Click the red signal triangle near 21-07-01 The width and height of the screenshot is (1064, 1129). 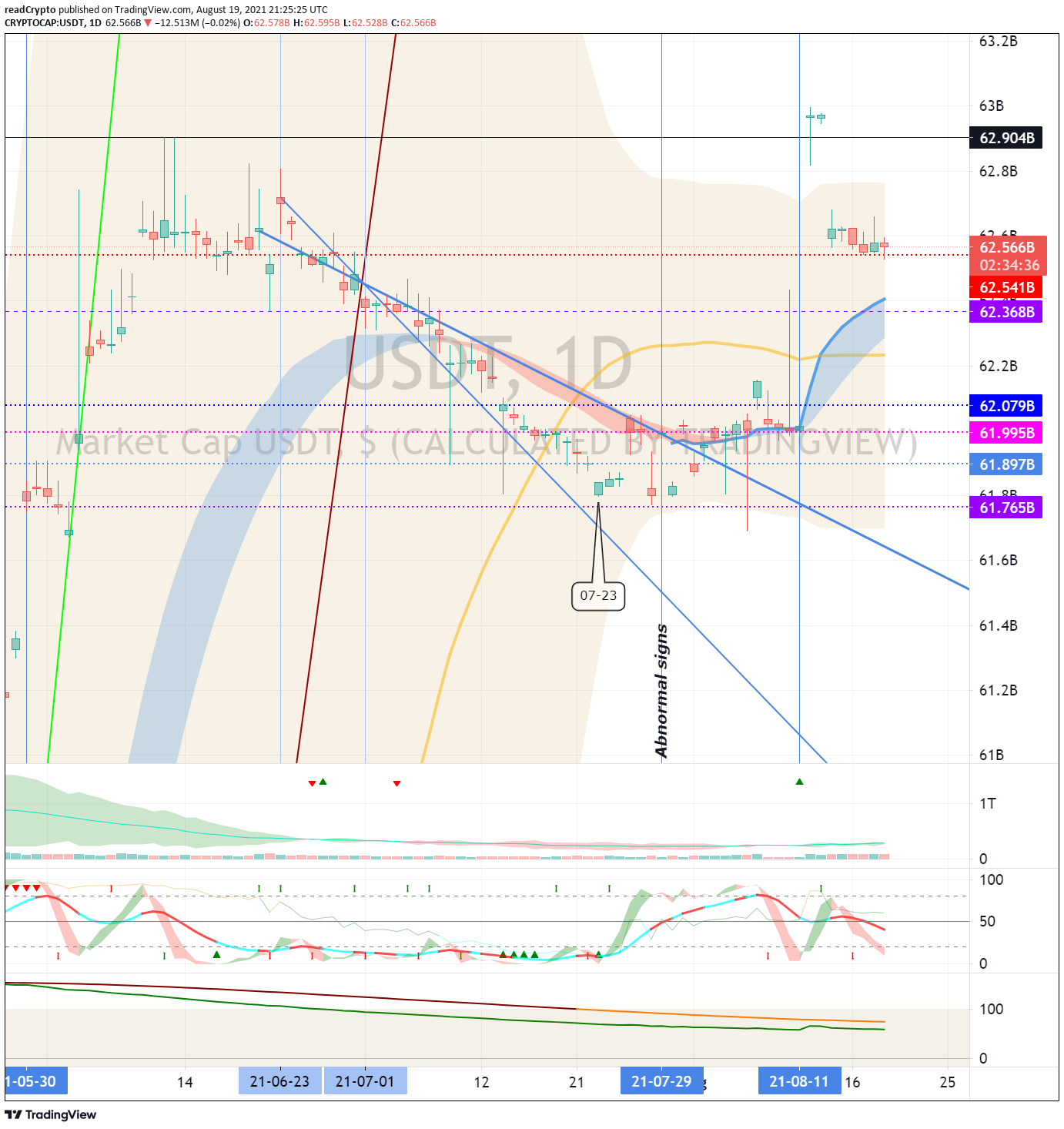click(x=396, y=783)
